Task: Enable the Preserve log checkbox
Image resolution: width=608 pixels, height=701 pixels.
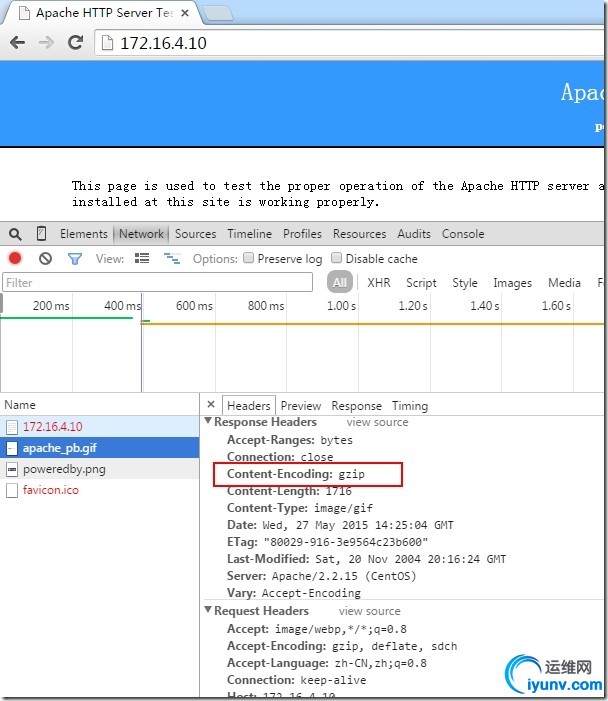Action: pyautogui.click(x=249, y=258)
